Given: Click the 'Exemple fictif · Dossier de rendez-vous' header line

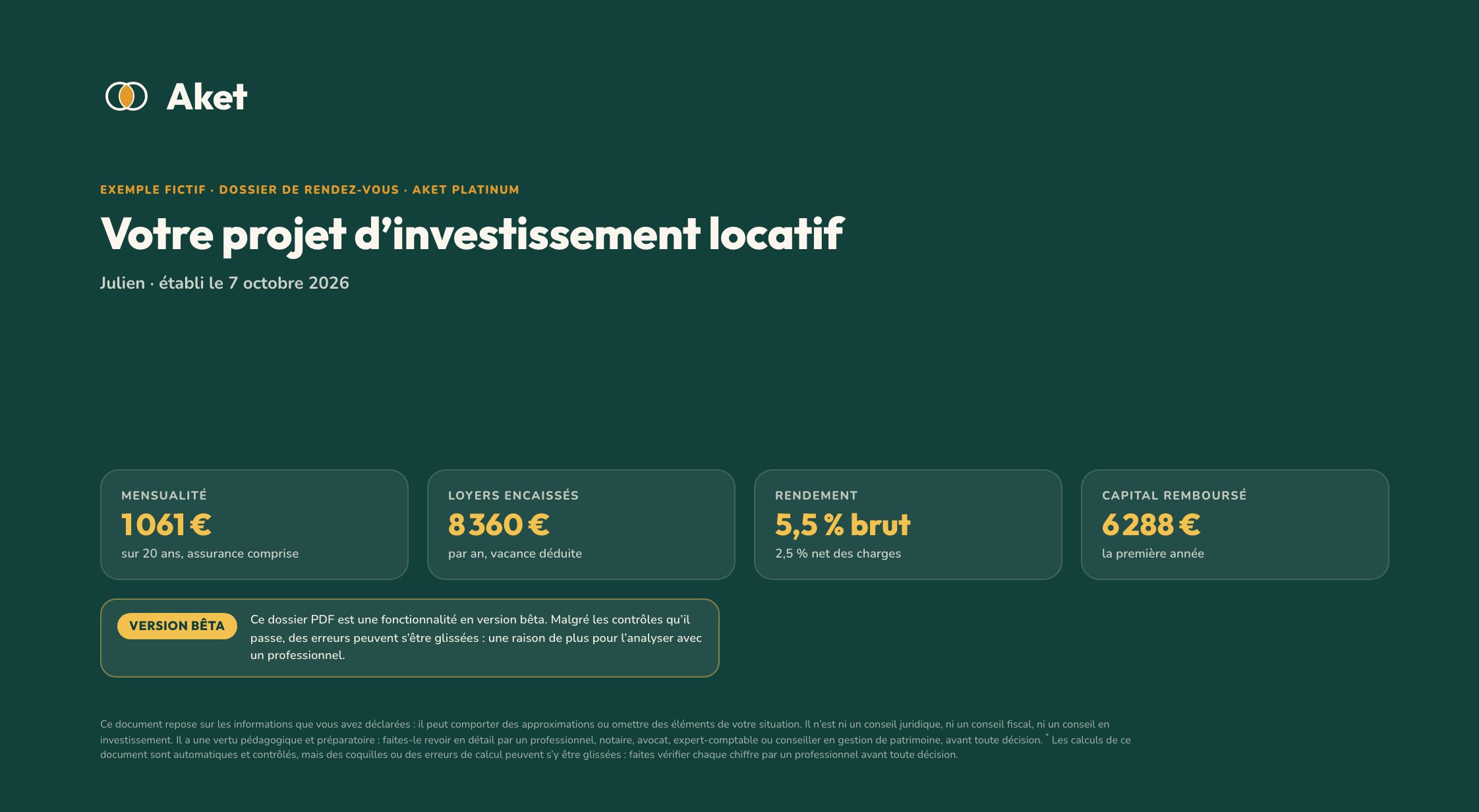Looking at the screenshot, I should tap(310, 190).
